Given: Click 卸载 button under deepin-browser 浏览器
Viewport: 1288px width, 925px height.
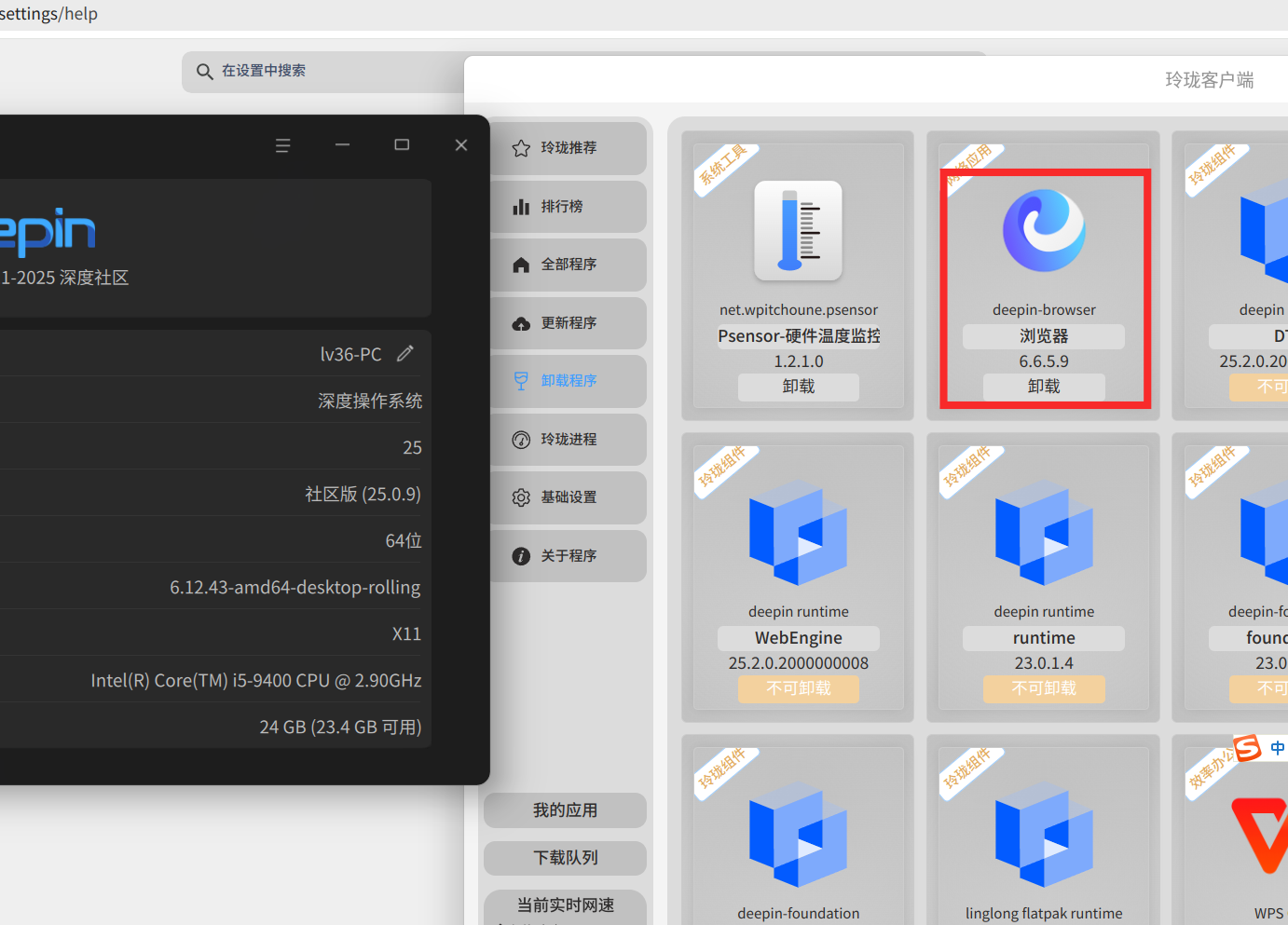Looking at the screenshot, I should (1044, 387).
